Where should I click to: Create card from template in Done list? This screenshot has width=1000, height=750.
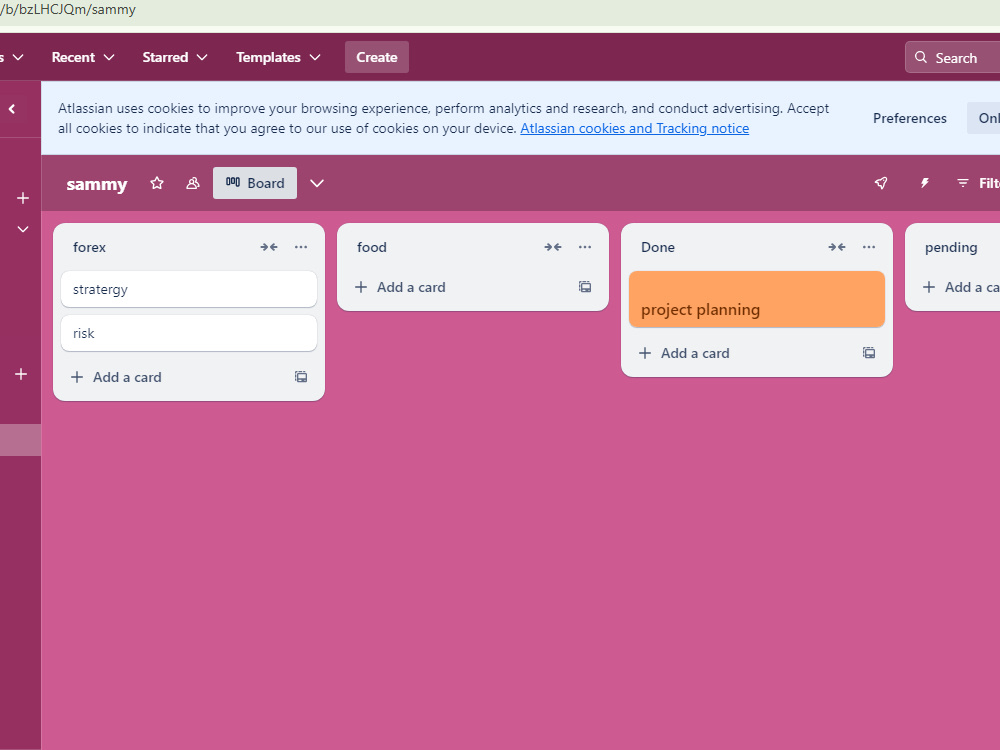[869, 353]
